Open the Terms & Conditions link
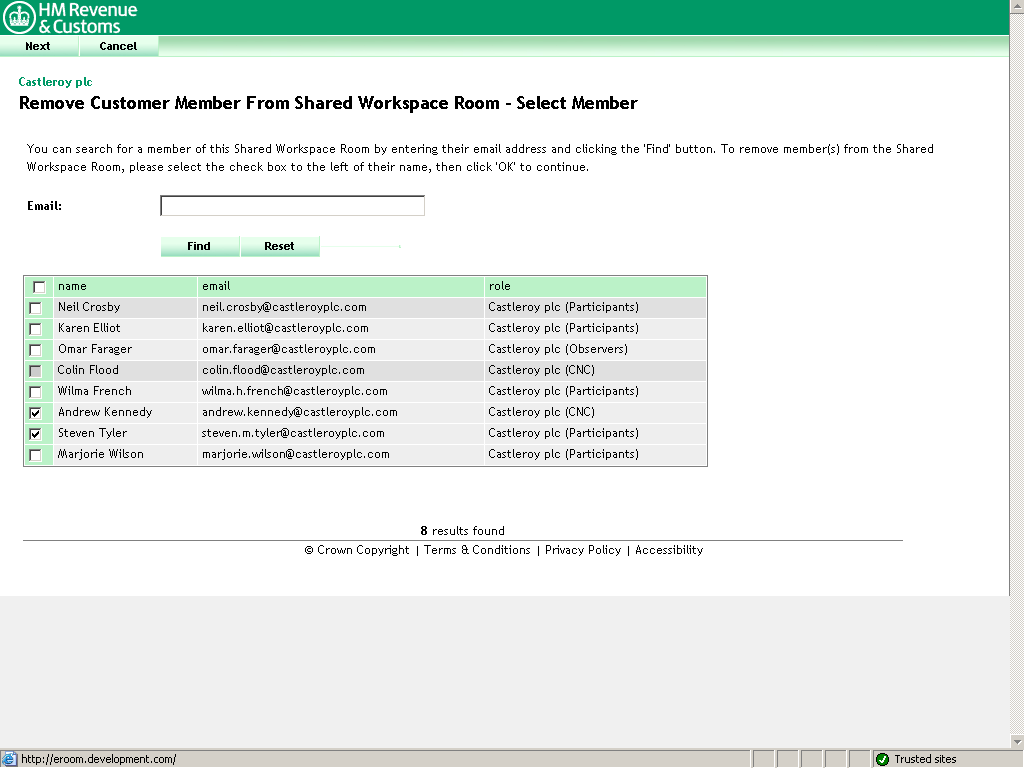1024x768 pixels. coord(477,550)
